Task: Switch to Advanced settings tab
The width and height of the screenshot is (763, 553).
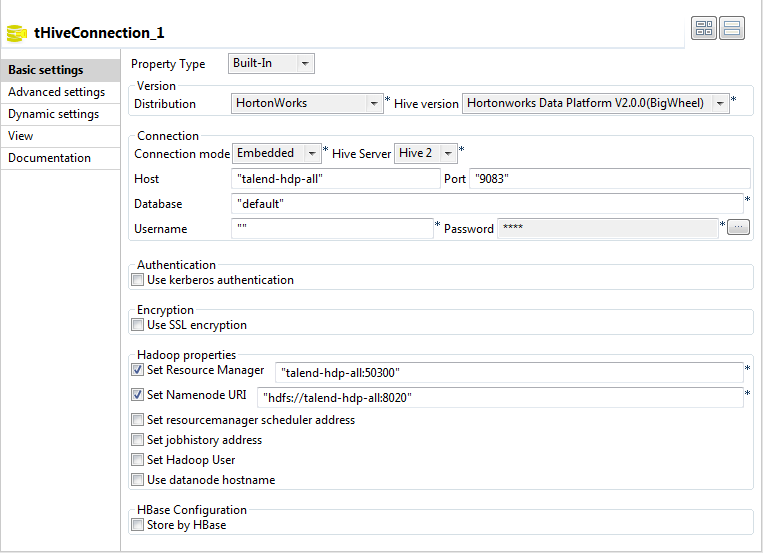Action: tap(56, 92)
